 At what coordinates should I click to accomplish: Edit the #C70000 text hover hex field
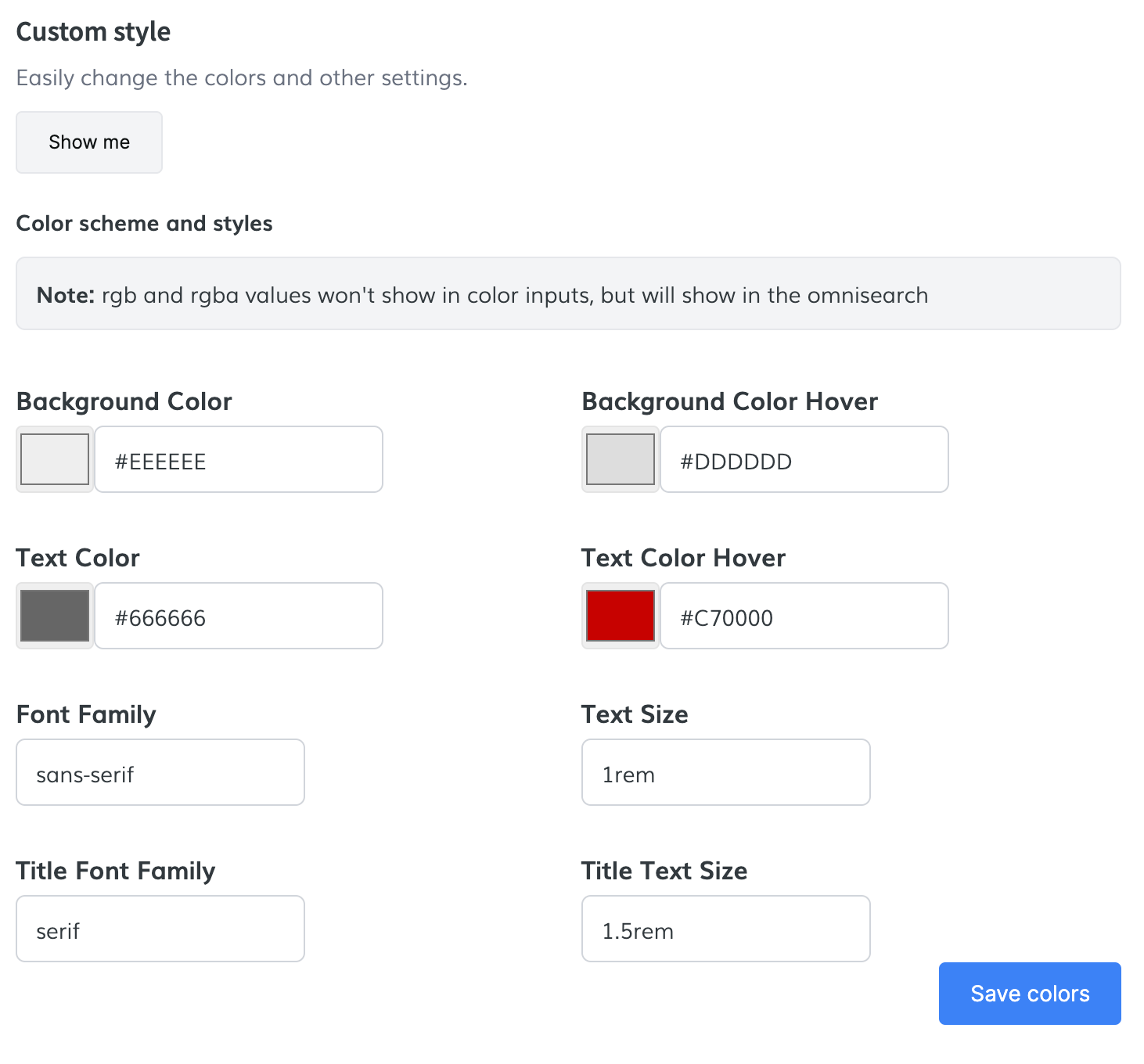tap(804, 616)
